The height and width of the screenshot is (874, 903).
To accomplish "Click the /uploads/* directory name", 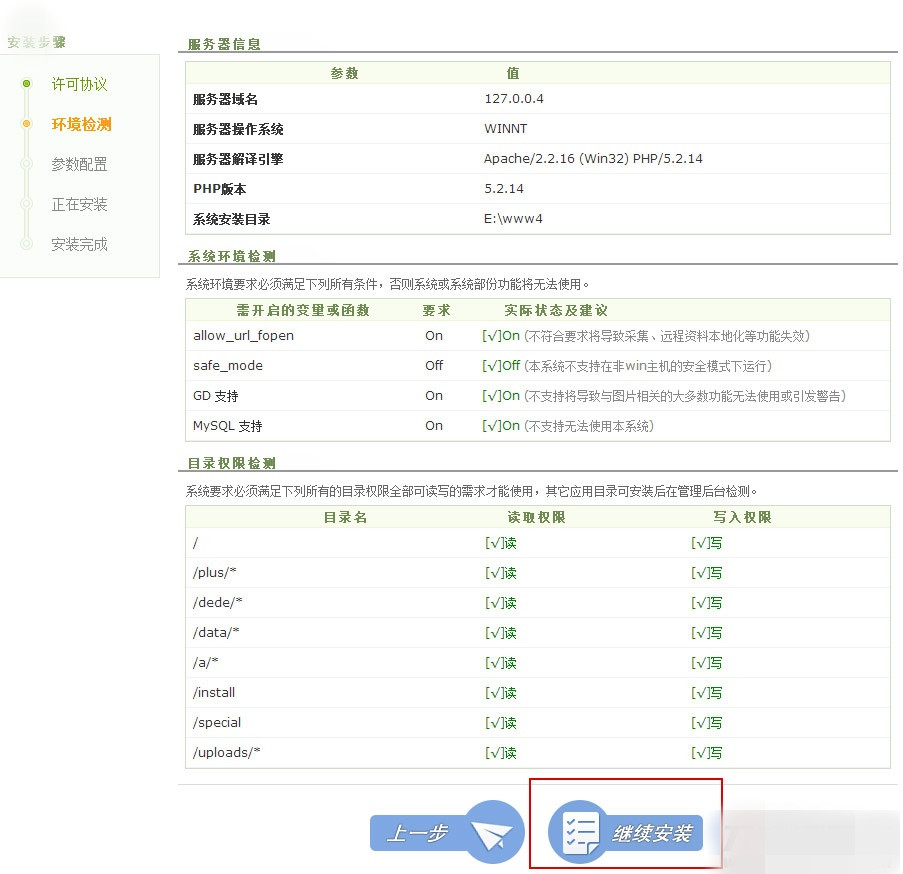I will coord(227,752).
